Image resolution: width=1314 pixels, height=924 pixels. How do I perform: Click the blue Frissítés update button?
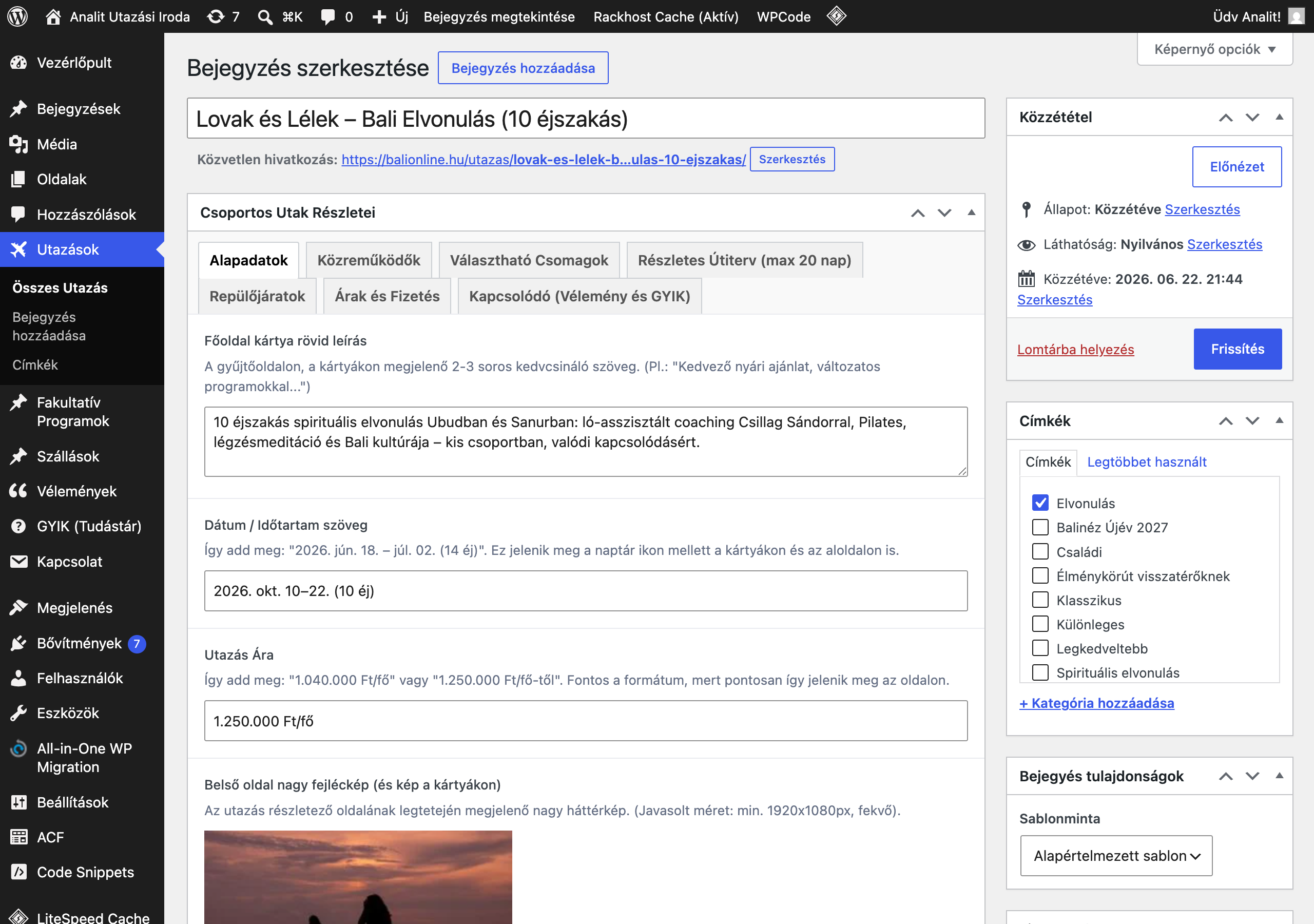click(x=1238, y=349)
